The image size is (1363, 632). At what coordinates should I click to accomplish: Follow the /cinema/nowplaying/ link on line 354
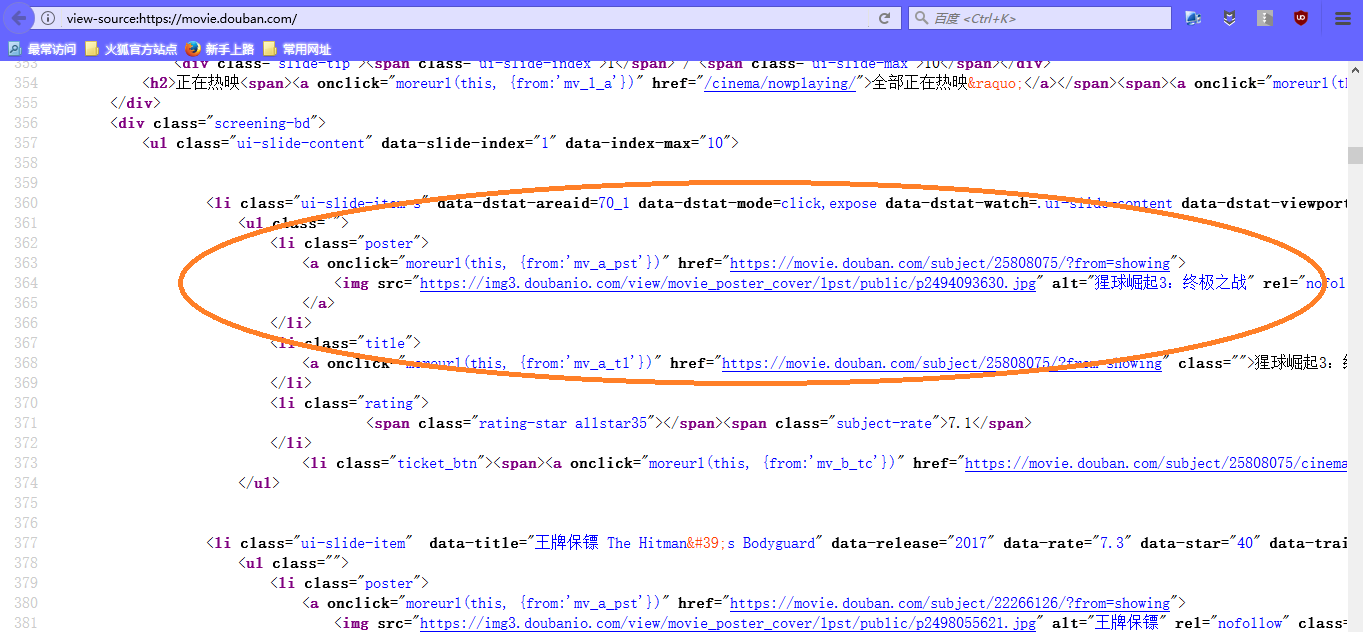coord(780,83)
